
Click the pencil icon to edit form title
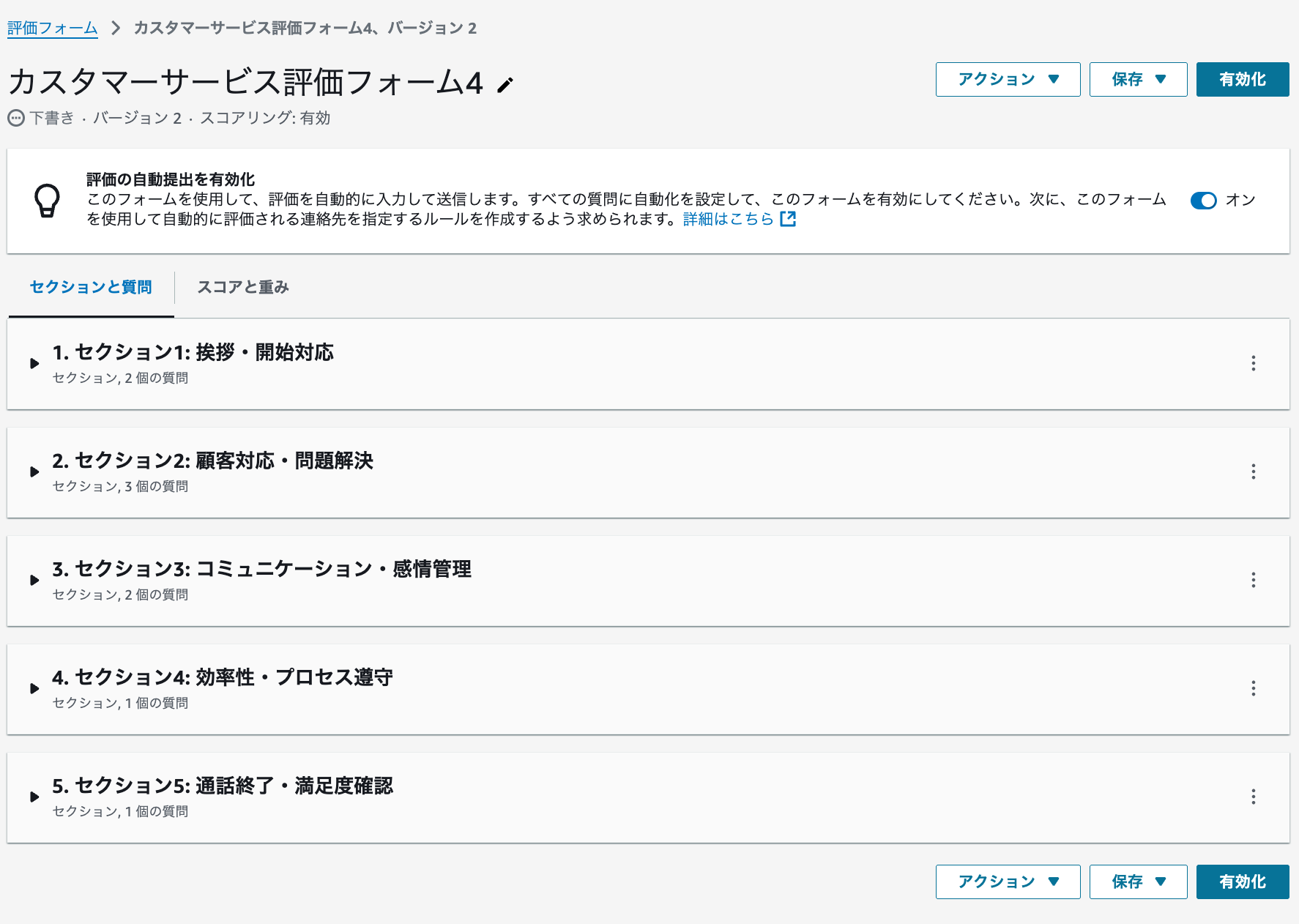tap(505, 85)
